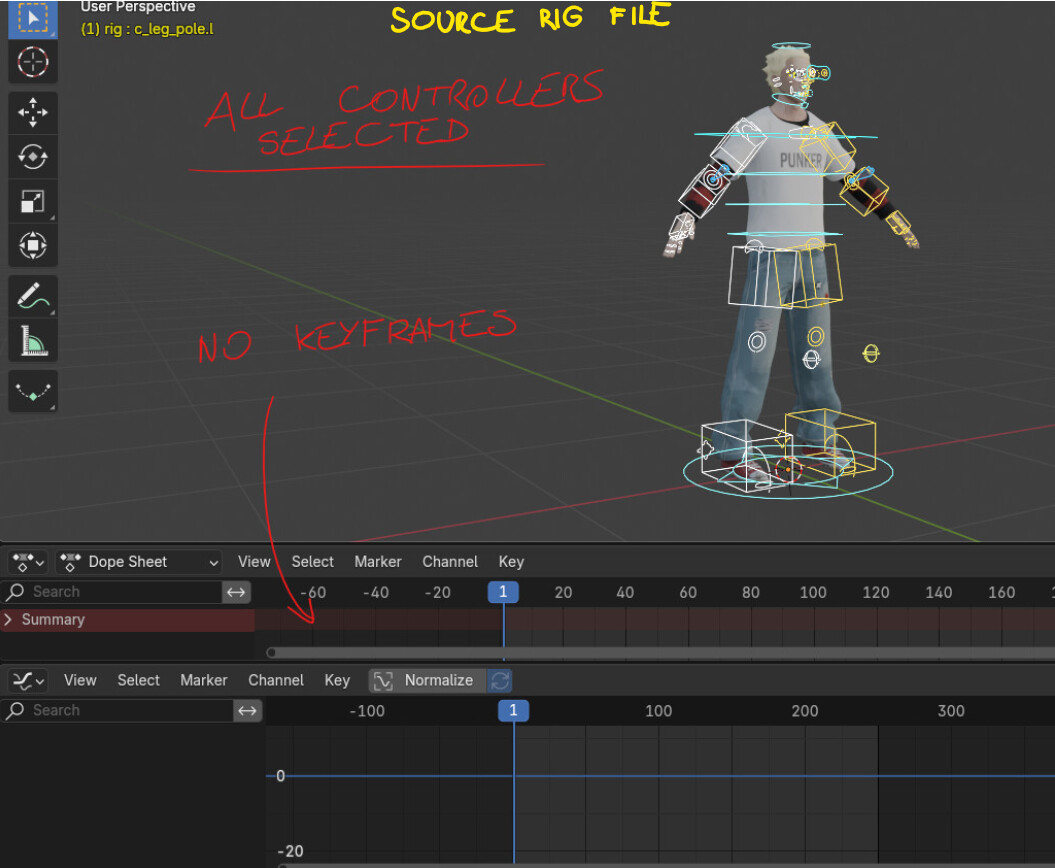Open Graph Editor Channel menu
The height and width of the screenshot is (868, 1055).
276,680
